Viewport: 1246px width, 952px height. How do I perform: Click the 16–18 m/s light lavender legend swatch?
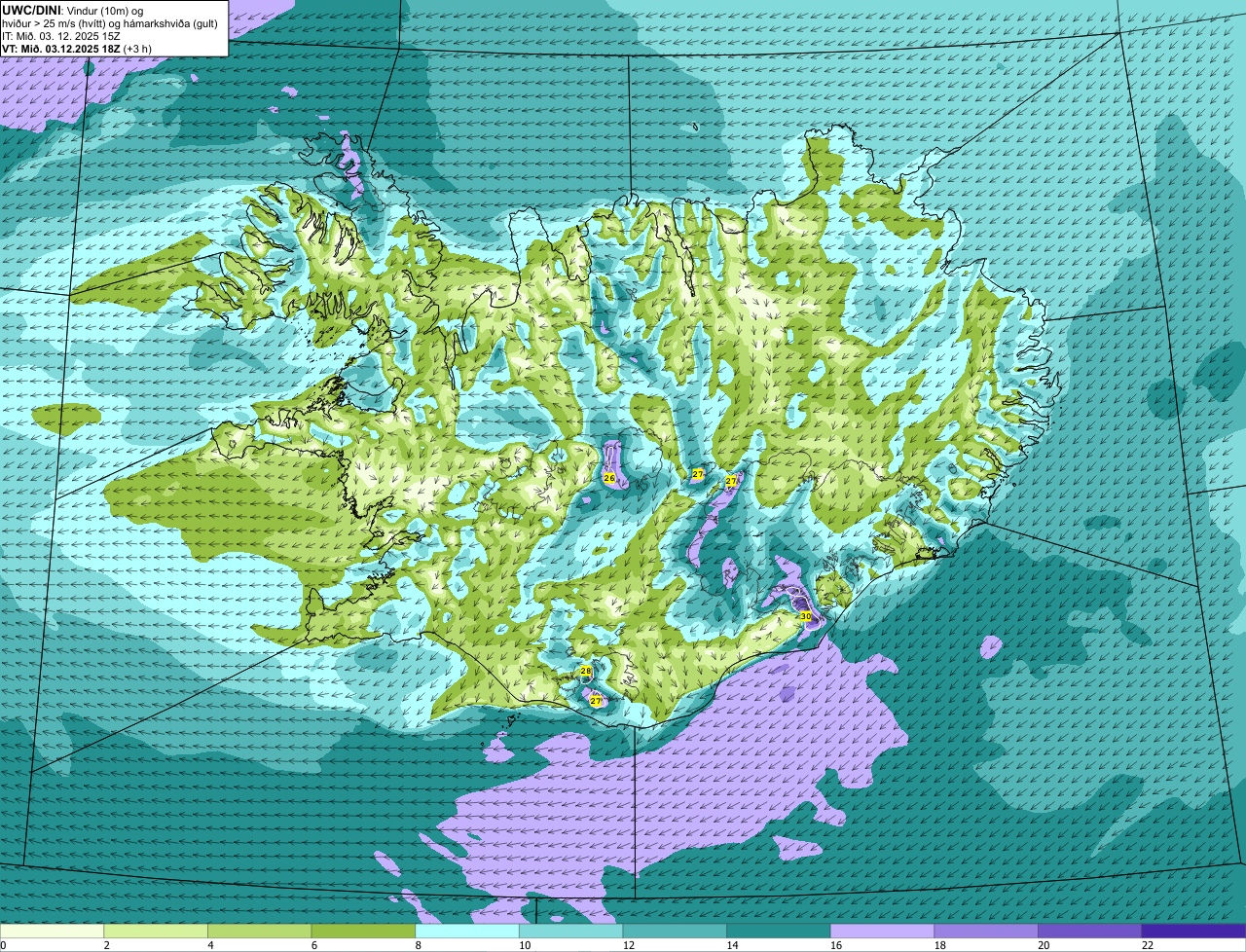882,932
